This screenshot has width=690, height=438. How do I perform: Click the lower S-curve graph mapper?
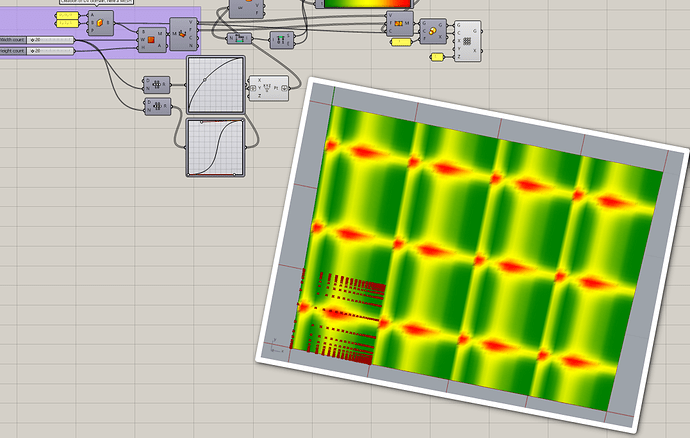click(x=216, y=147)
